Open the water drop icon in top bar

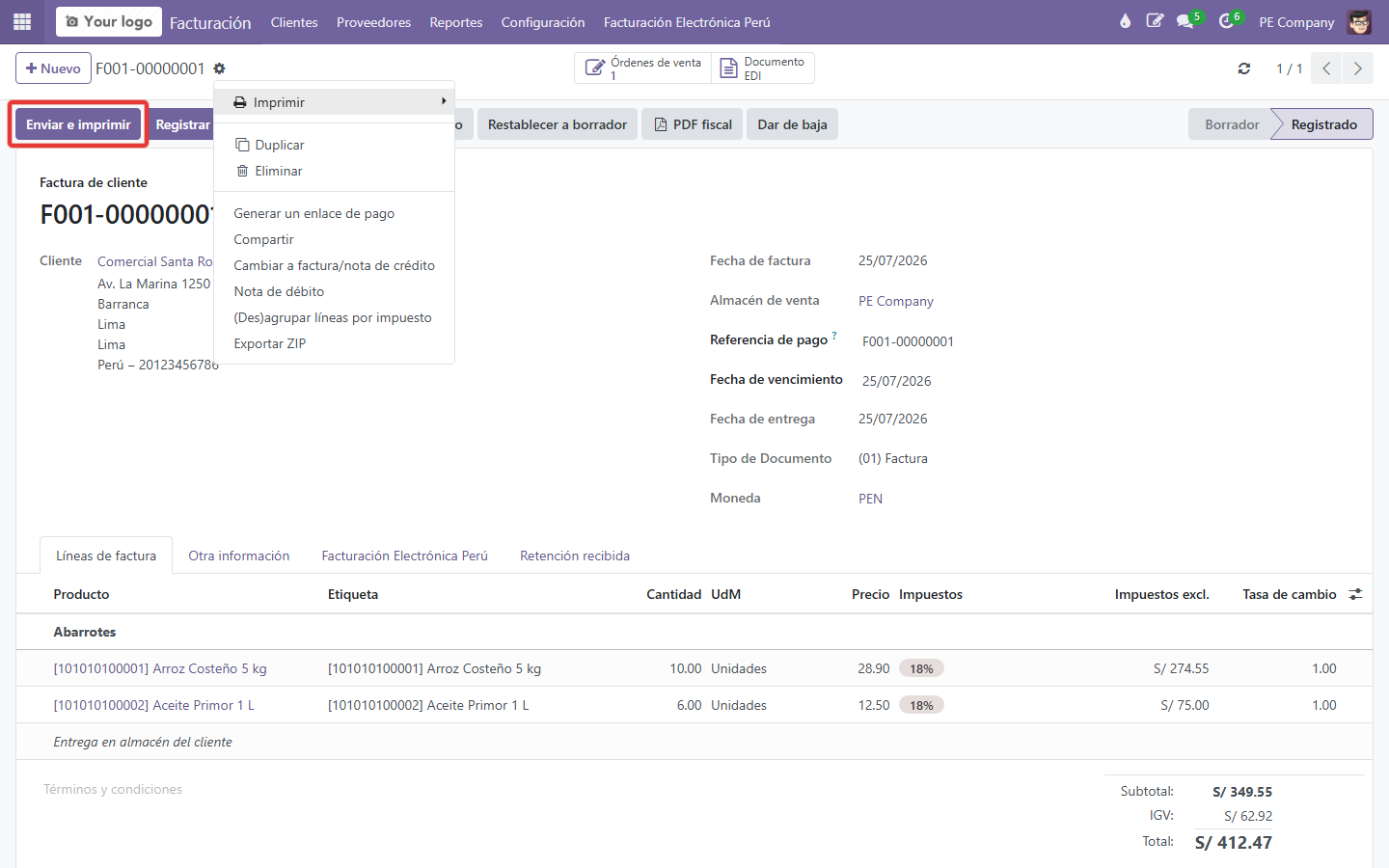pos(1125,21)
